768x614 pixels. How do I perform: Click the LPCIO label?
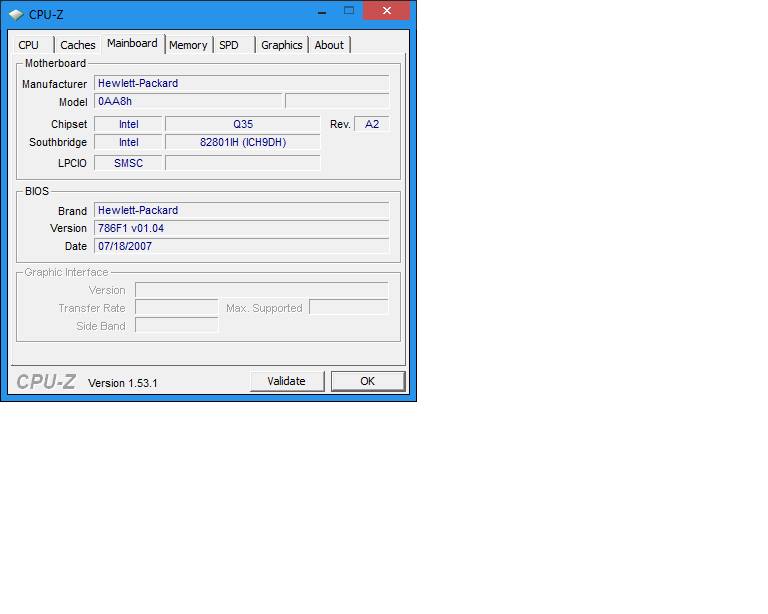(x=72, y=164)
